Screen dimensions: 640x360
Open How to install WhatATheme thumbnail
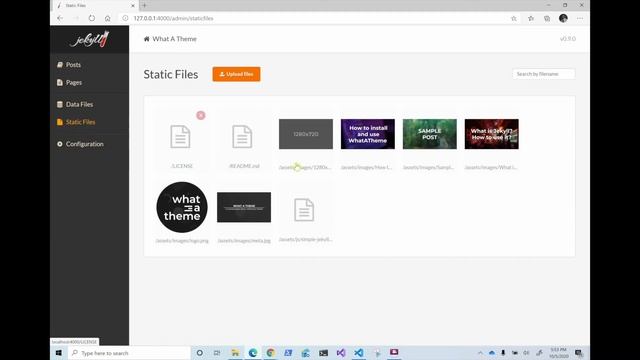click(368, 134)
